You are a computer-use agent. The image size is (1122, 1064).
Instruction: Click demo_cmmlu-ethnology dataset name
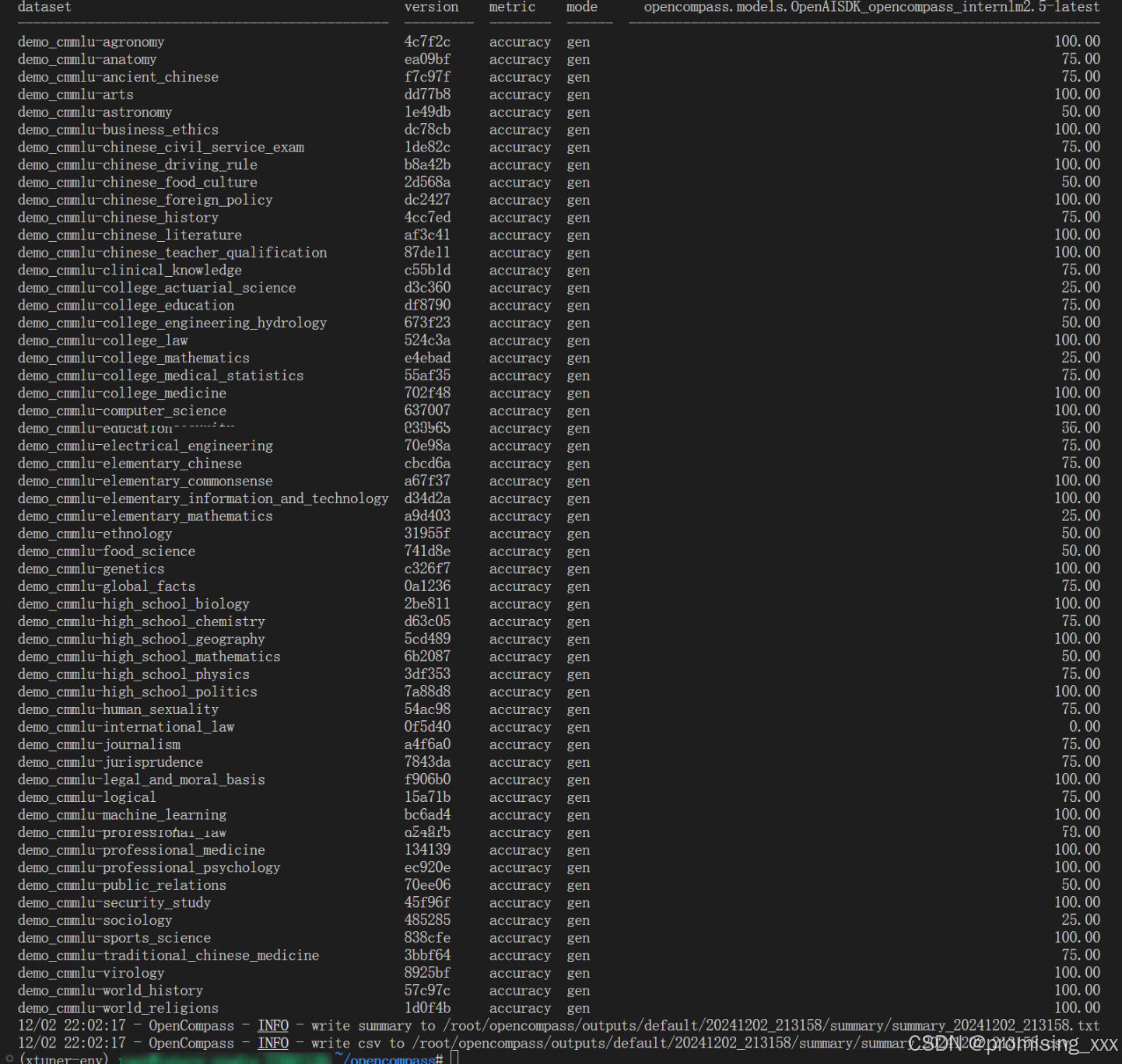pyautogui.click(x=95, y=534)
